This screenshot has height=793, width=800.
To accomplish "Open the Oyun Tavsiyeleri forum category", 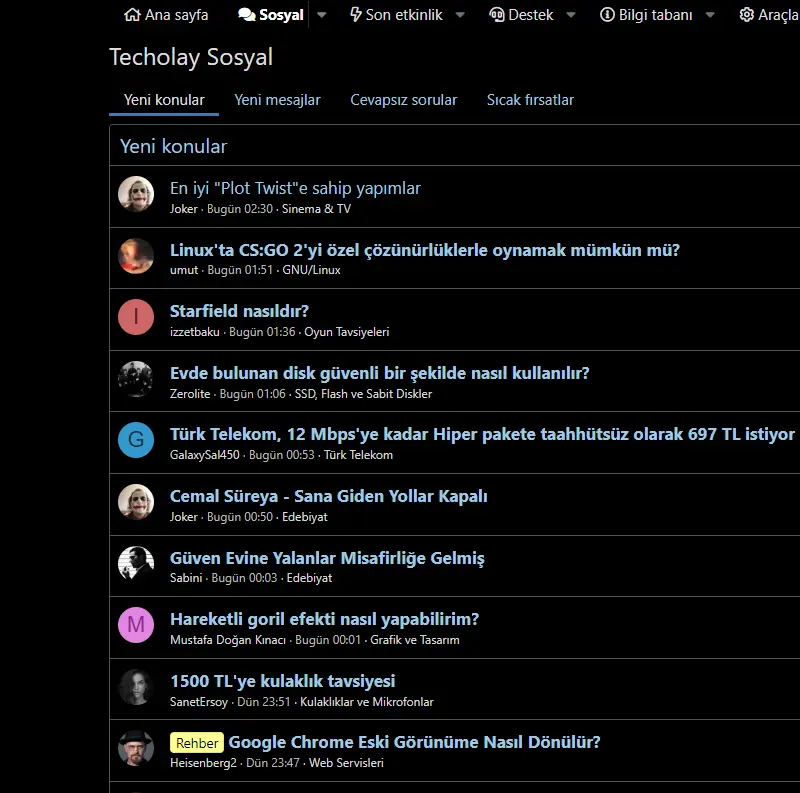I will [x=346, y=332].
